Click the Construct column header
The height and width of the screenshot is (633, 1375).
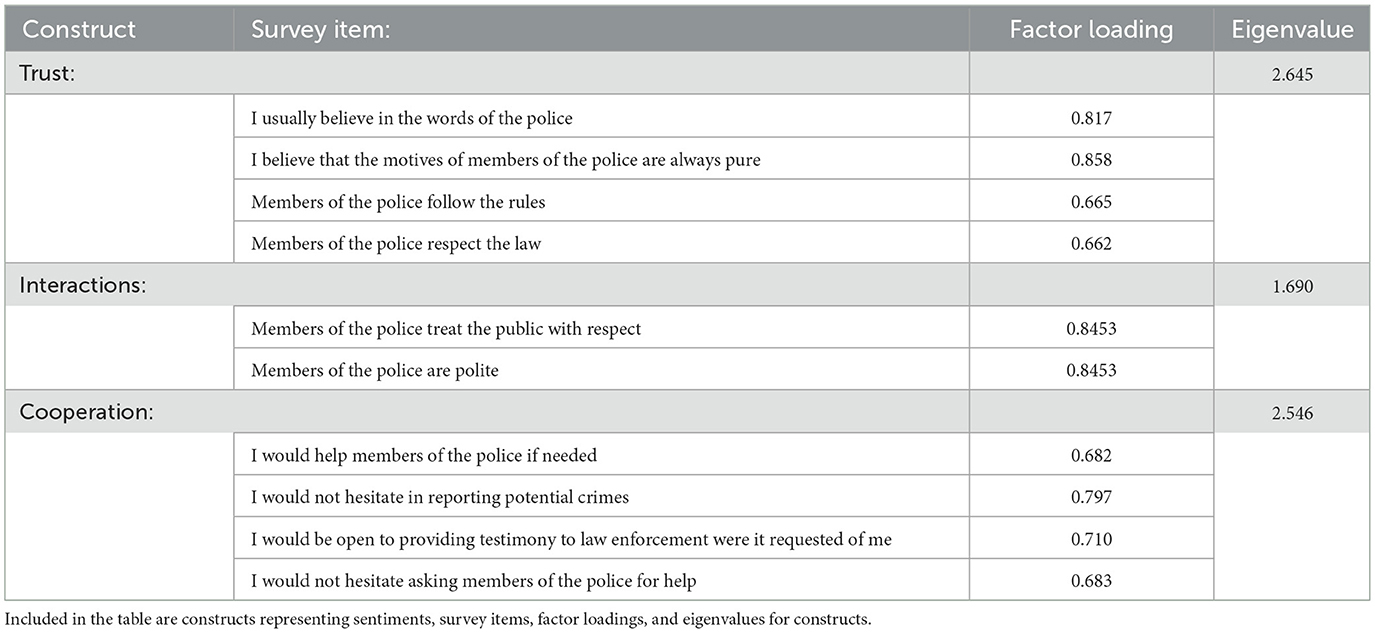click(x=79, y=30)
